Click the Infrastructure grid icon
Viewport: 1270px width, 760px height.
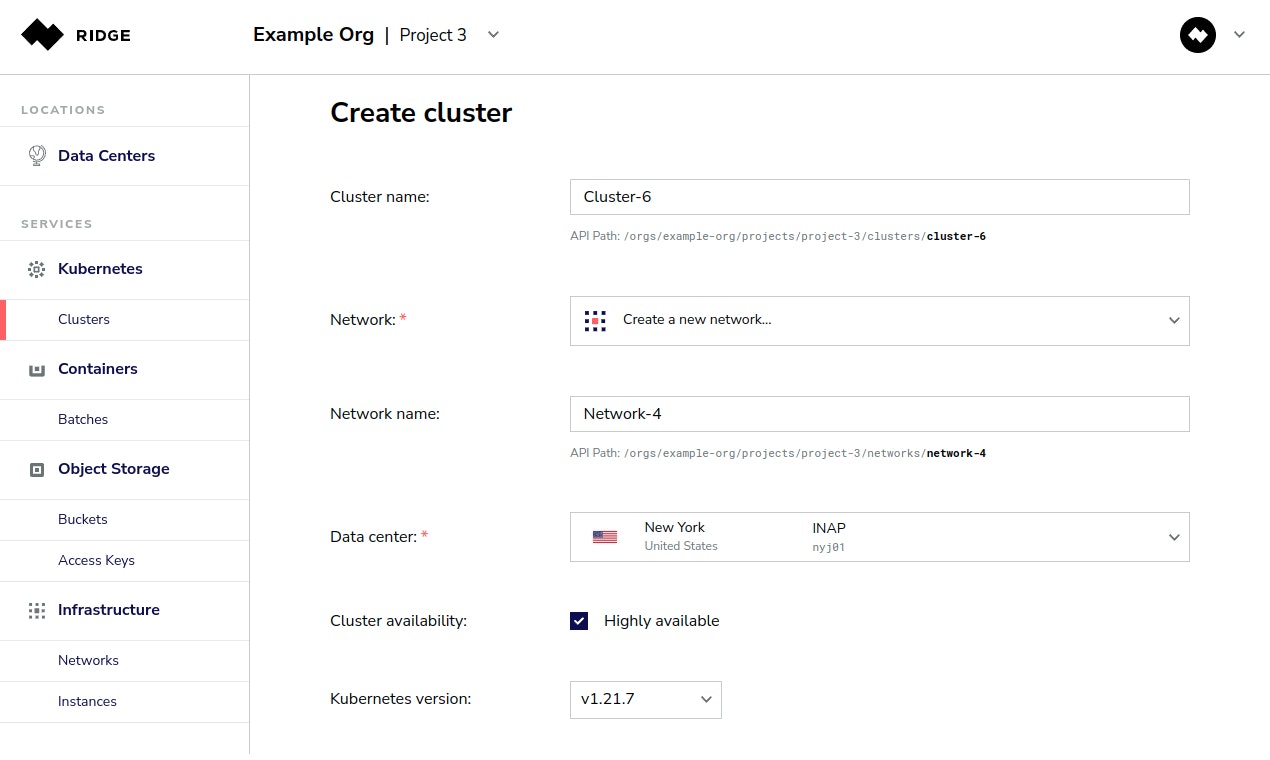click(x=37, y=610)
